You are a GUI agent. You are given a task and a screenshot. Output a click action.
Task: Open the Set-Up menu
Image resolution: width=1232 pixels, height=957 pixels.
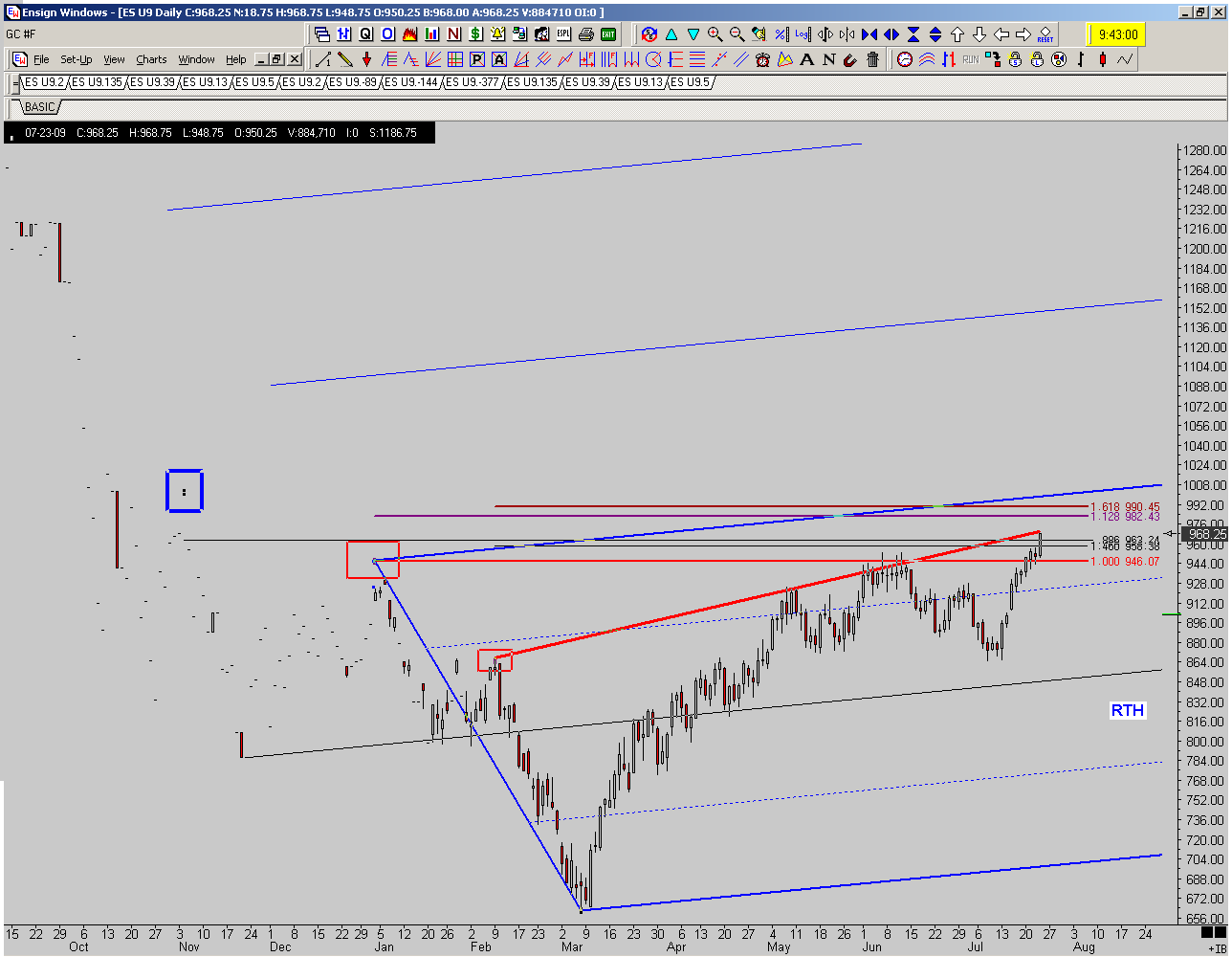(77, 59)
